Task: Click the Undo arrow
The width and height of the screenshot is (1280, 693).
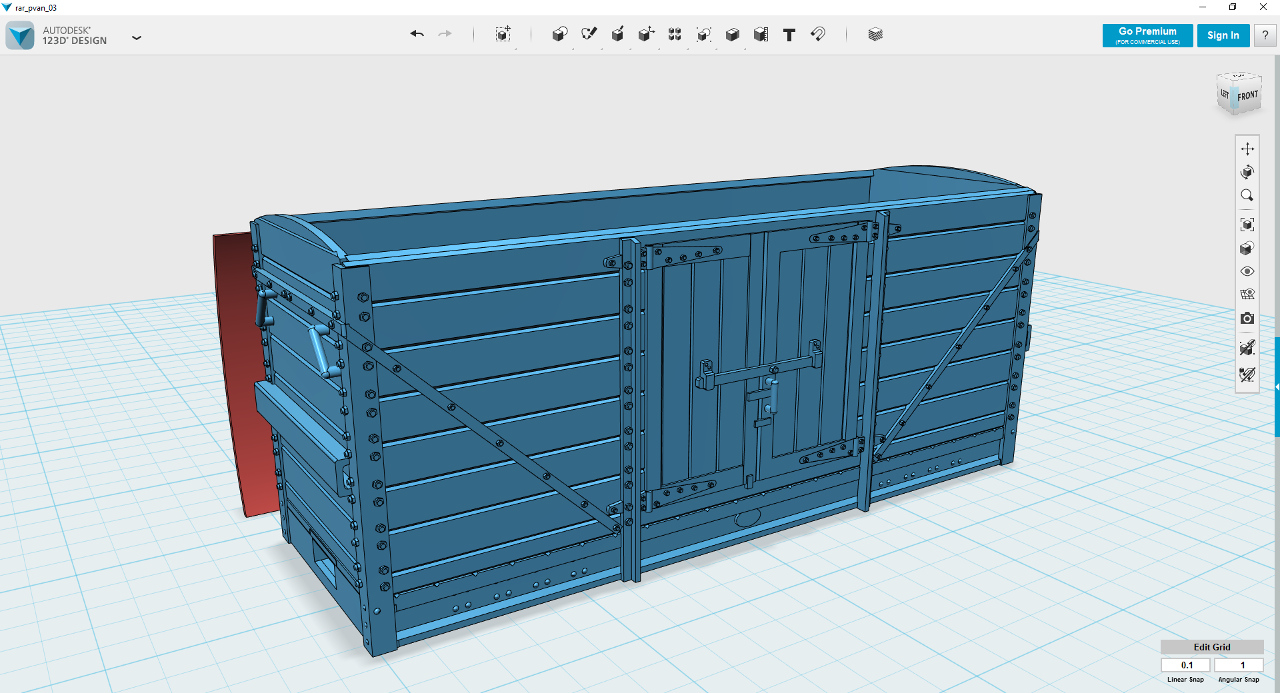Action: click(417, 34)
